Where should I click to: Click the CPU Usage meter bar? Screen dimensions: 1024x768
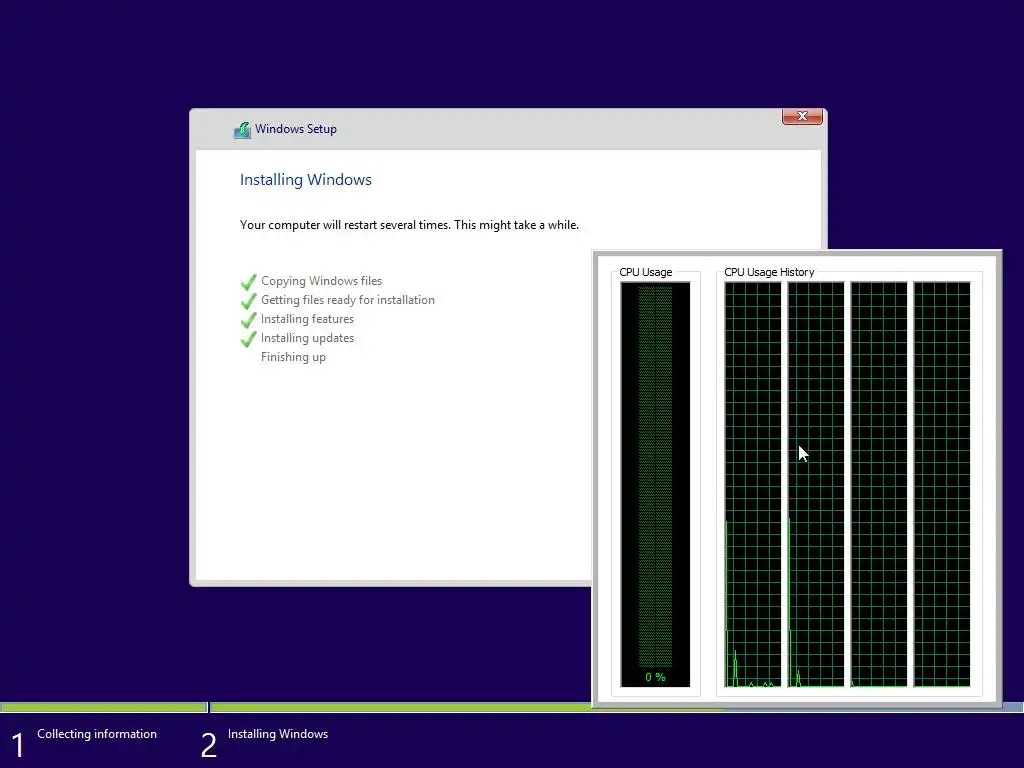click(x=655, y=484)
